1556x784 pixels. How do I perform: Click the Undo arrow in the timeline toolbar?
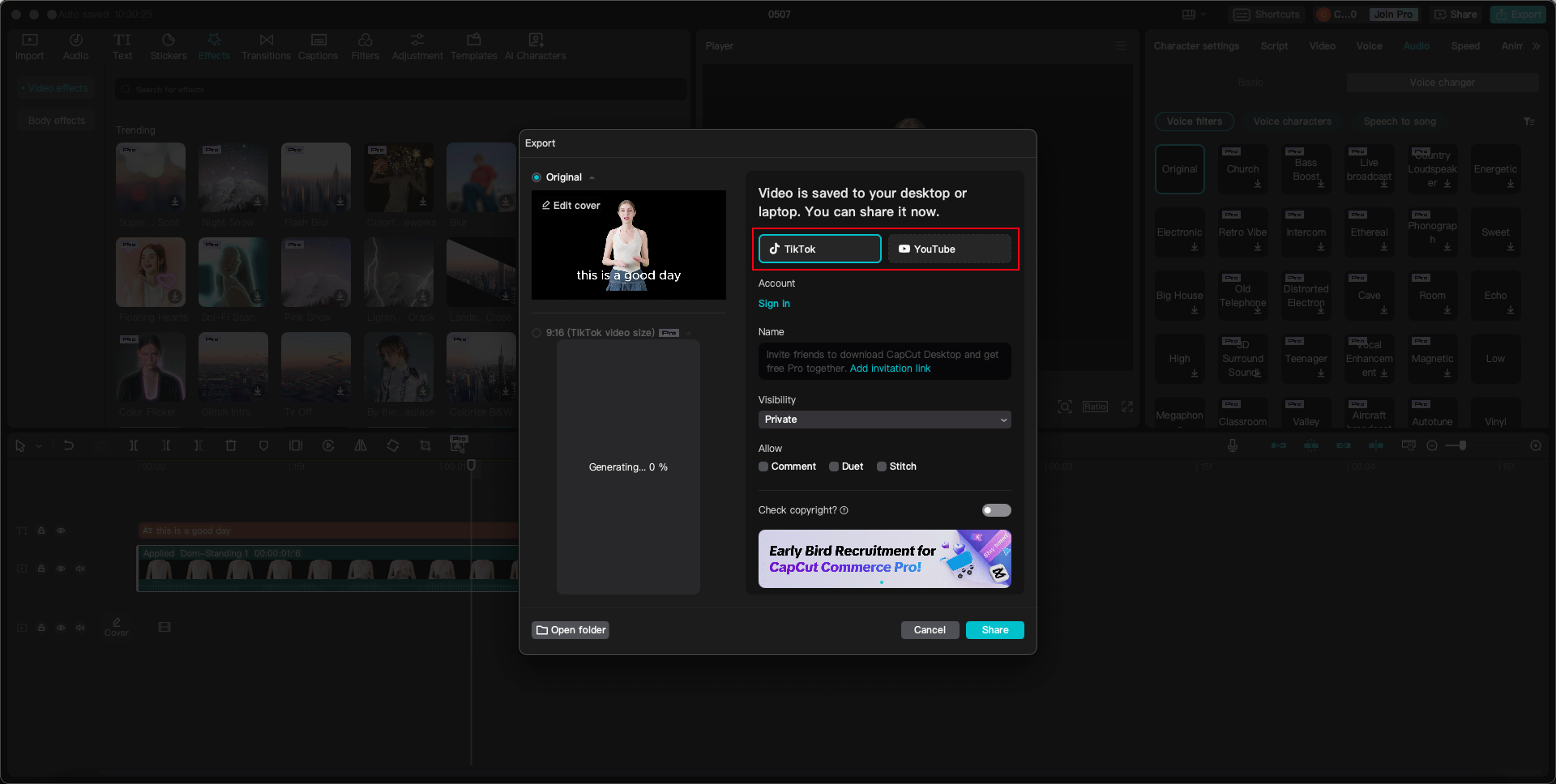[69, 445]
